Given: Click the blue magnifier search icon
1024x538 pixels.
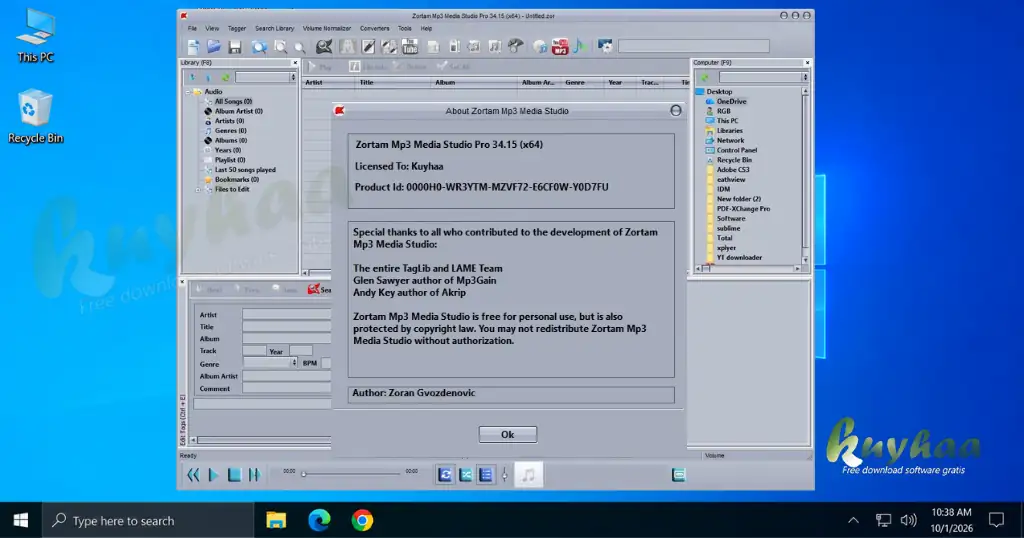Looking at the screenshot, I should pos(259,46).
